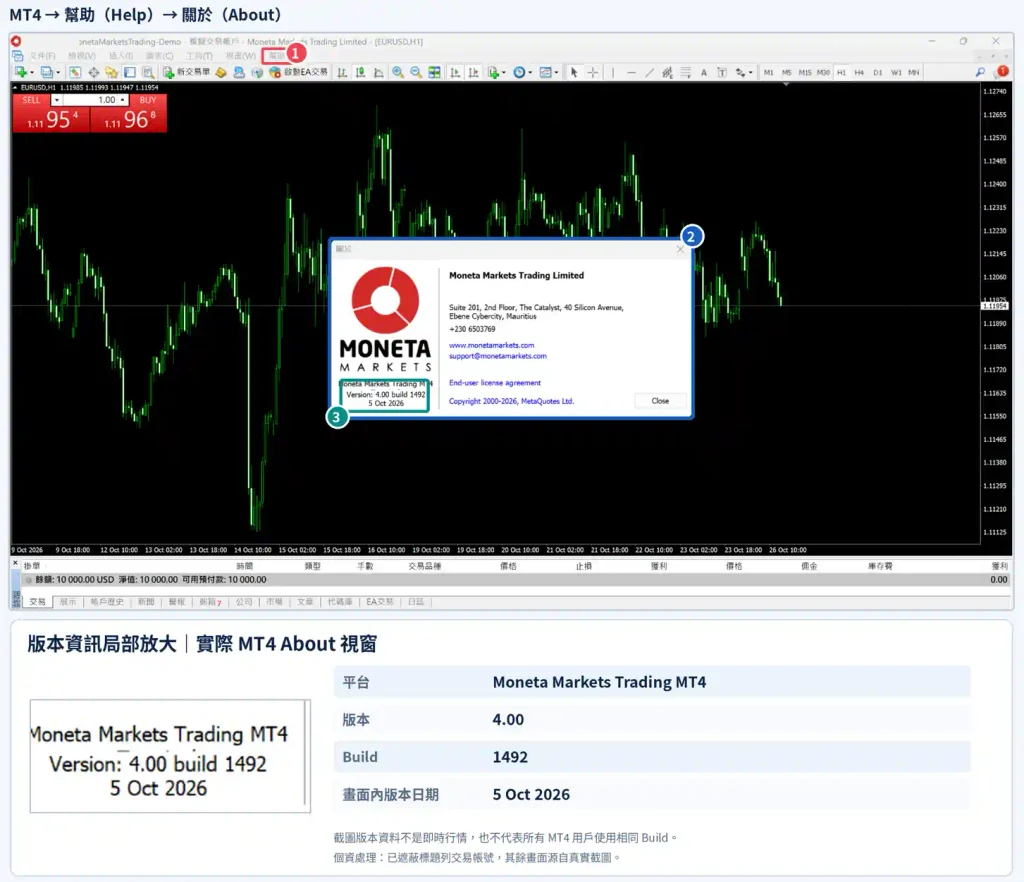1024x882 pixels.
Task: Open the arrows objects dropdown
Action: [x=744, y=72]
